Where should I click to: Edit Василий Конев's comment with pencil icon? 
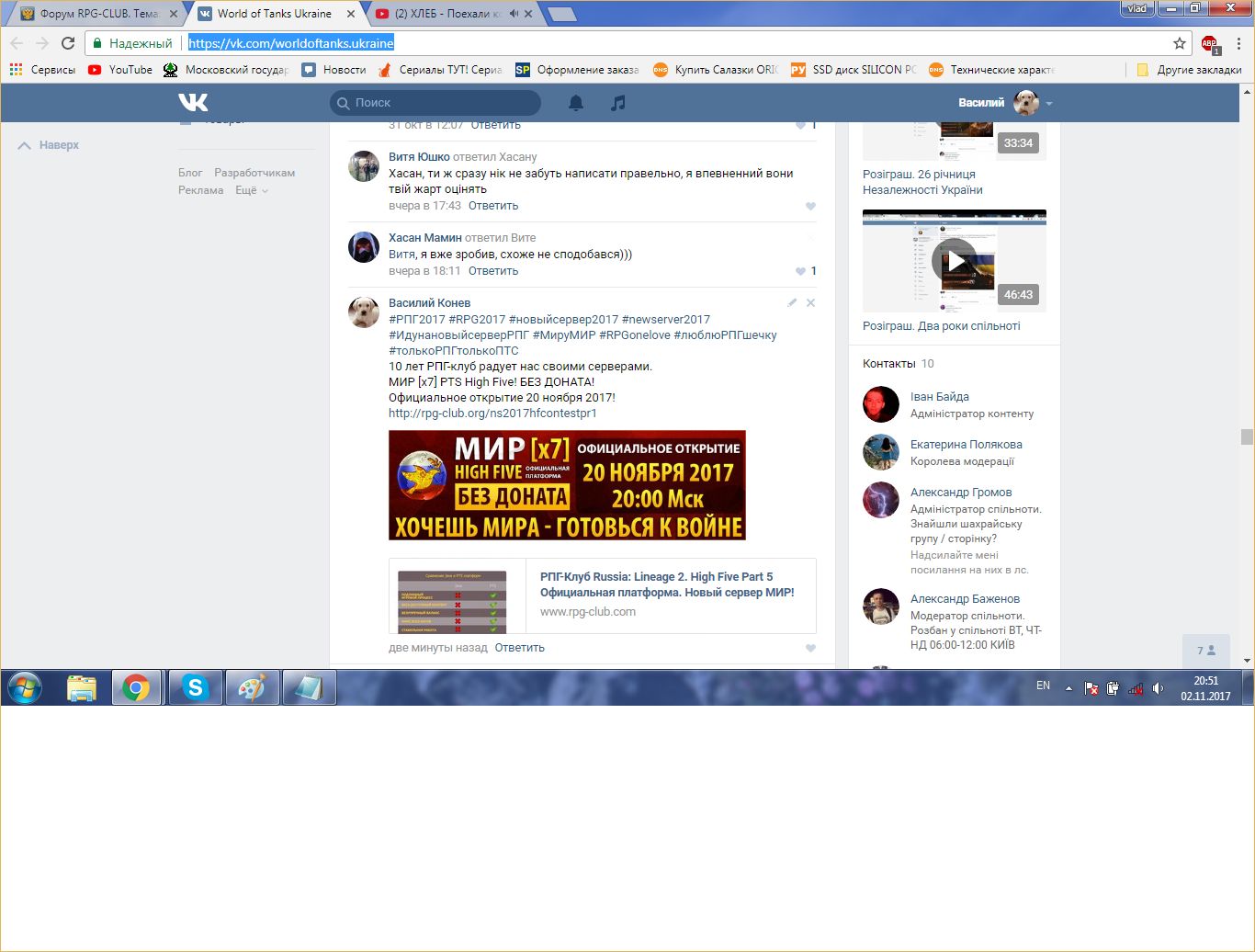pos(792,302)
